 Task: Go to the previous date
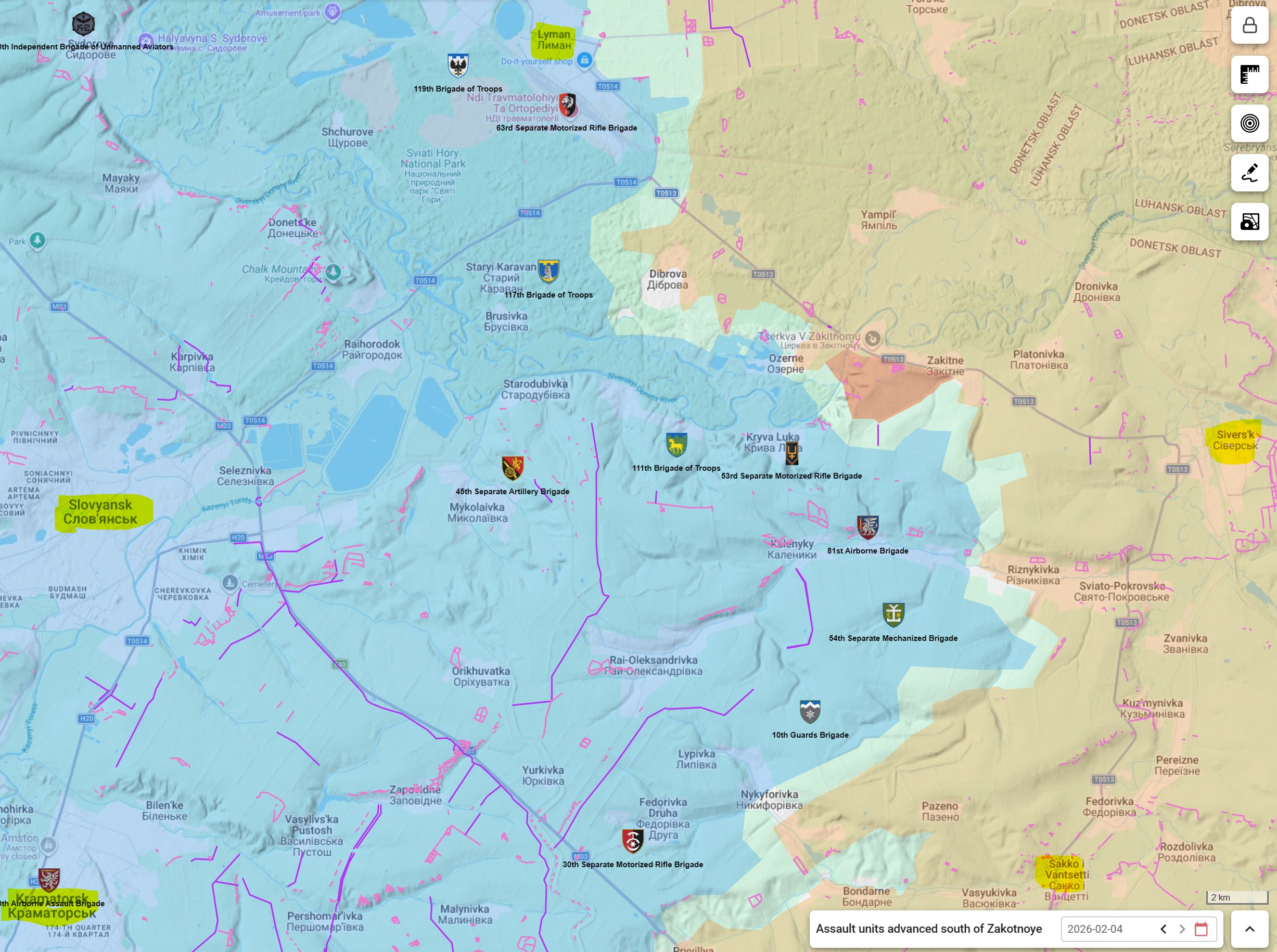pos(1164,929)
